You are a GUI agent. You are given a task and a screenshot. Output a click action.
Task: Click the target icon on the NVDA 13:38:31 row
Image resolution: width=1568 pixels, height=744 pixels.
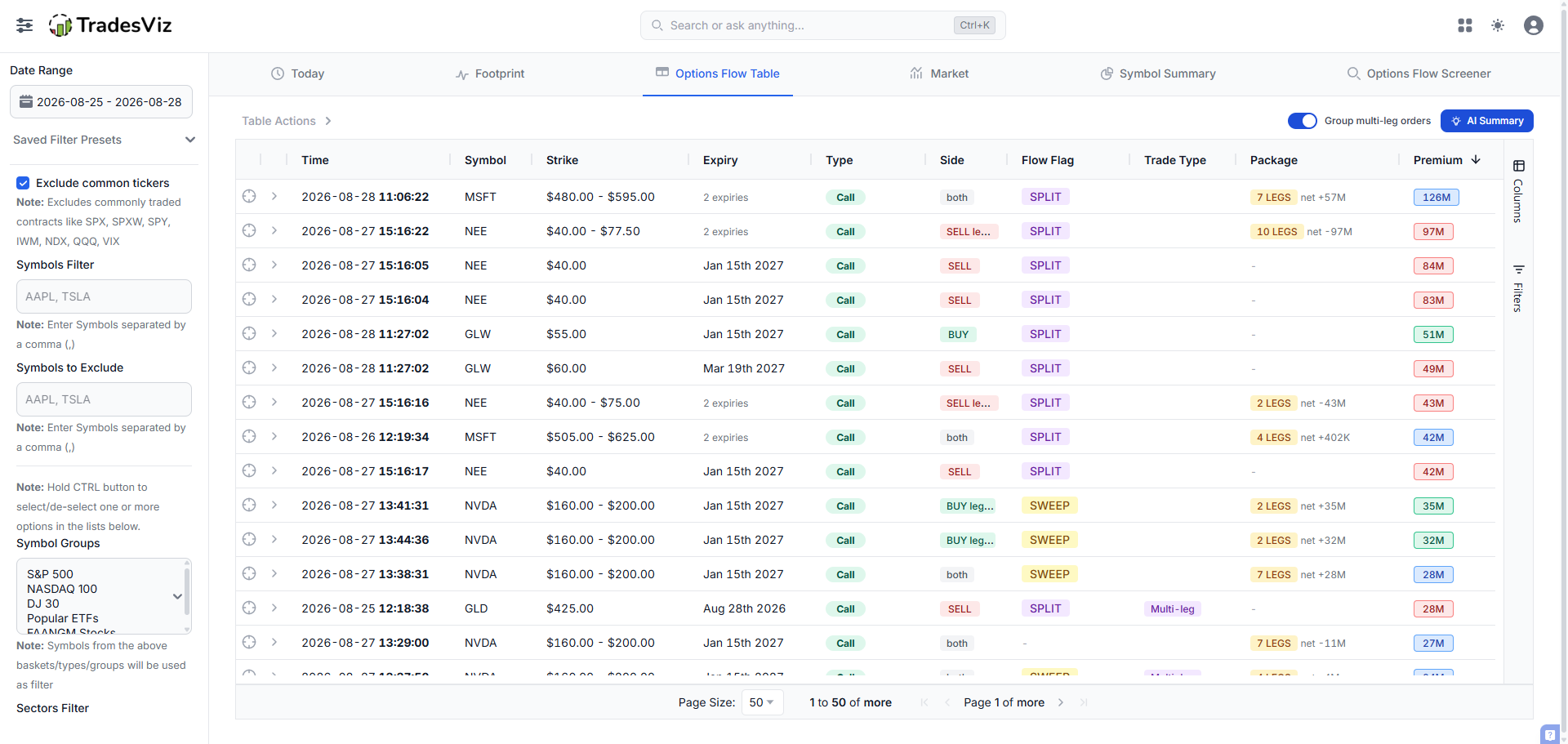pyautogui.click(x=249, y=573)
